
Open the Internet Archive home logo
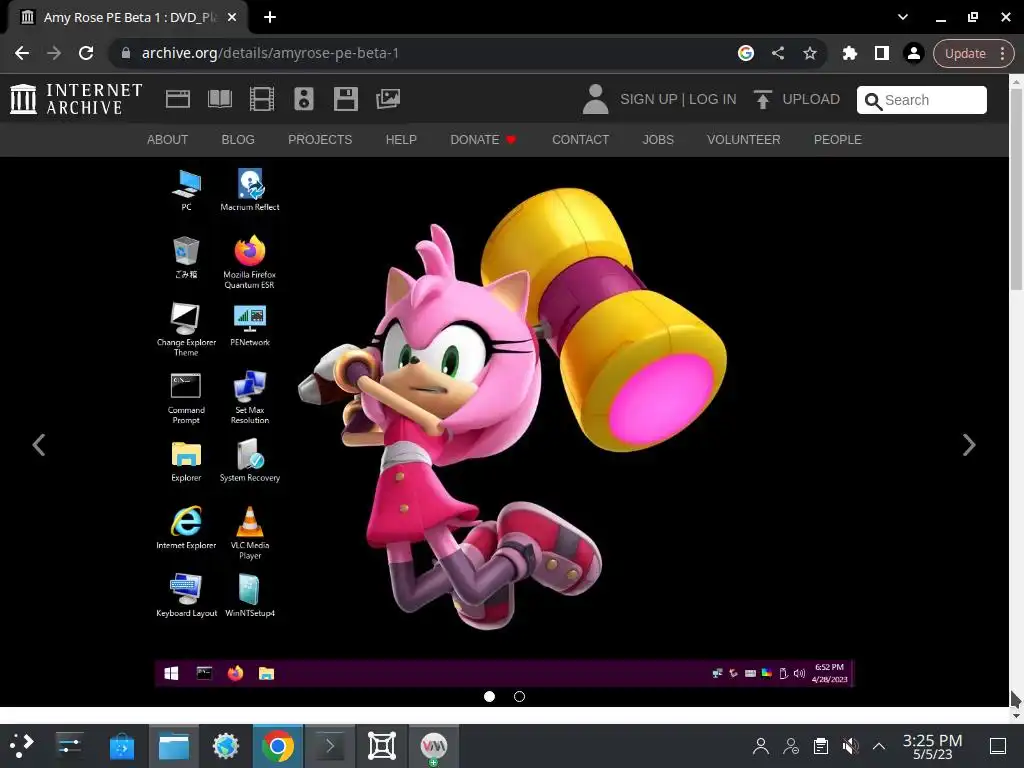[x=76, y=99]
